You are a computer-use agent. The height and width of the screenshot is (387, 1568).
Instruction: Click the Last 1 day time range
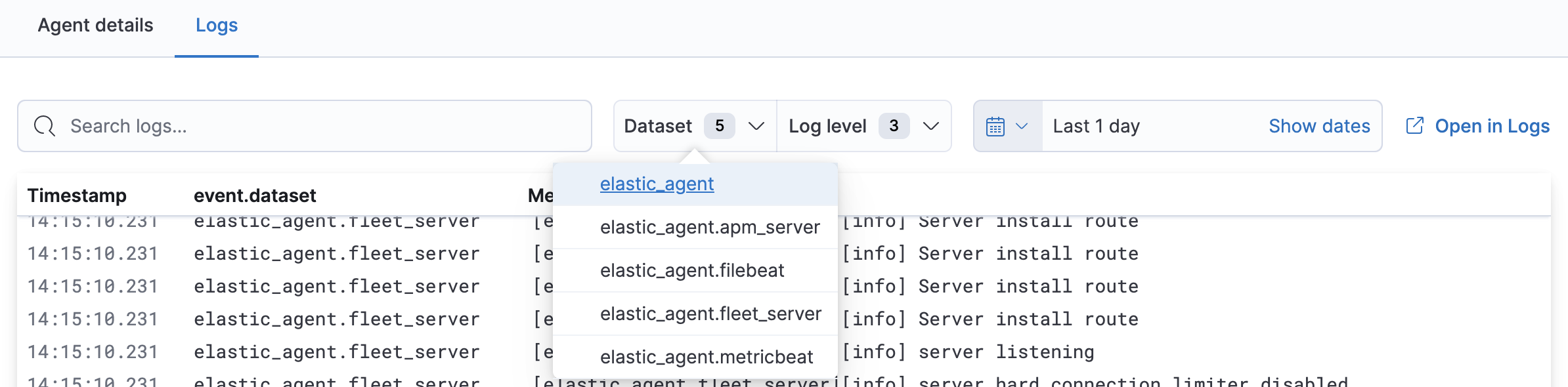[1096, 126]
